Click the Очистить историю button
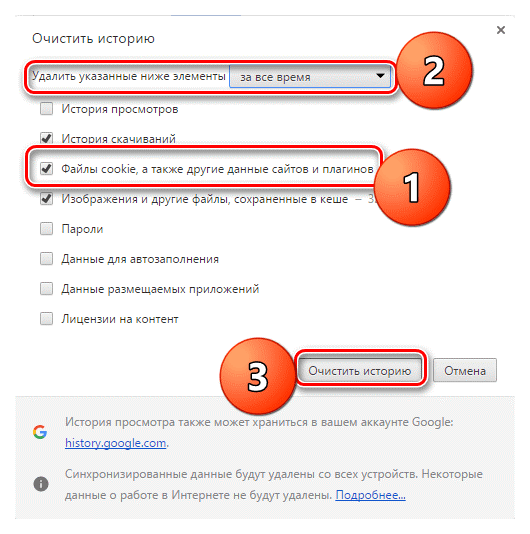 (360, 370)
